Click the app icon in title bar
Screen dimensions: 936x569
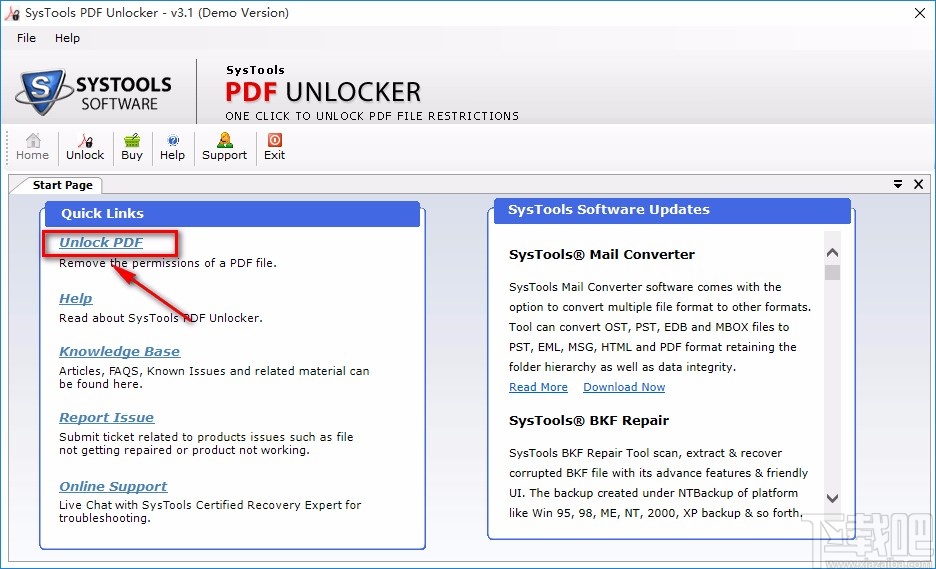[x=12, y=13]
